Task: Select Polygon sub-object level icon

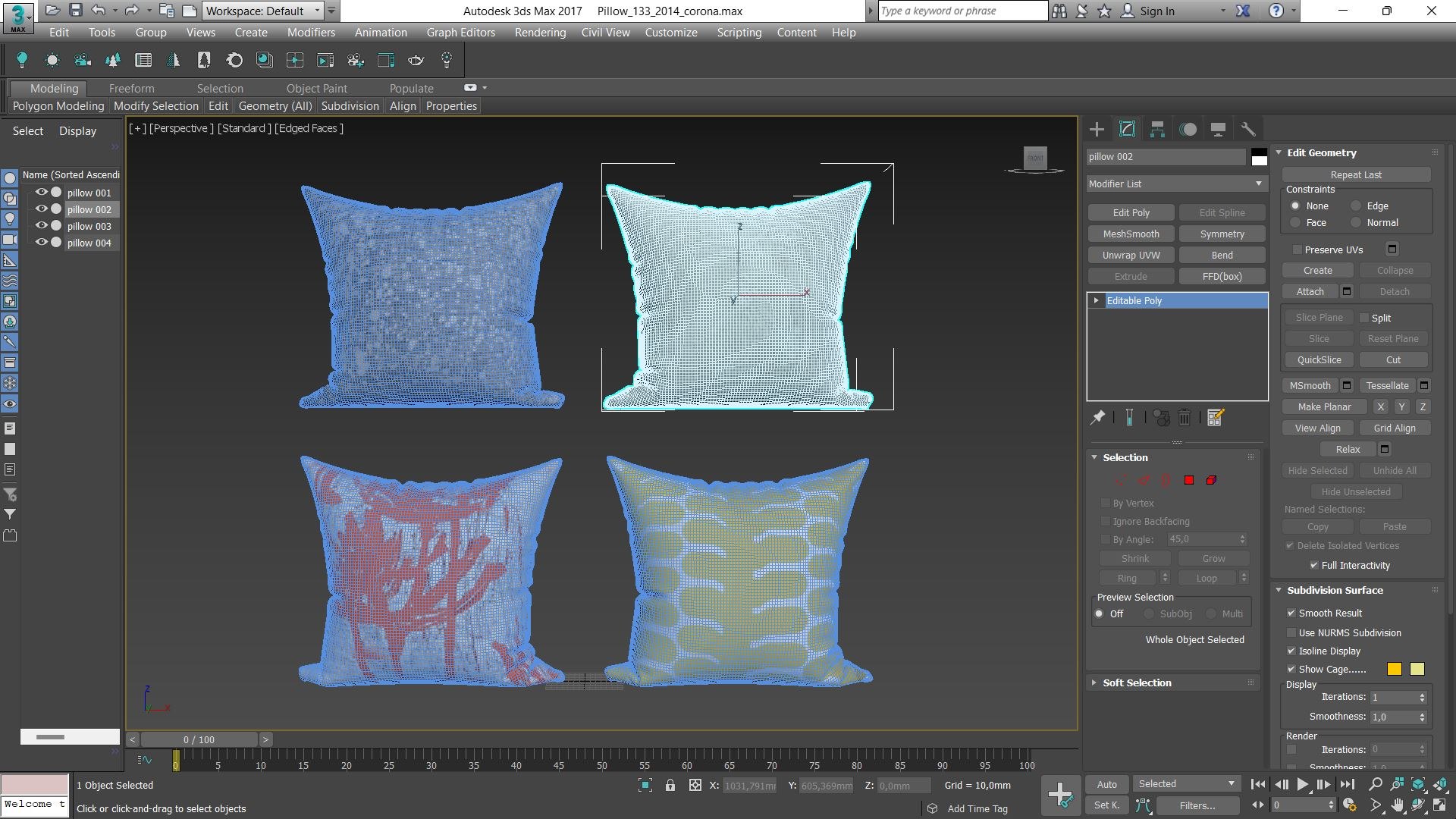Action: click(1189, 480)
